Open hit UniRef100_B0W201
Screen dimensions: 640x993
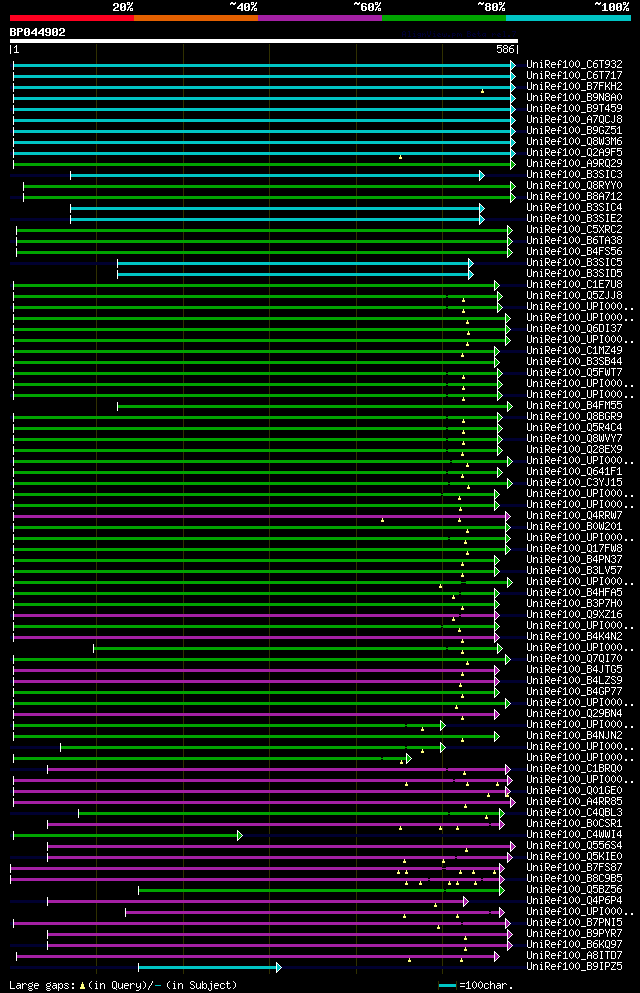pos(574,526)
